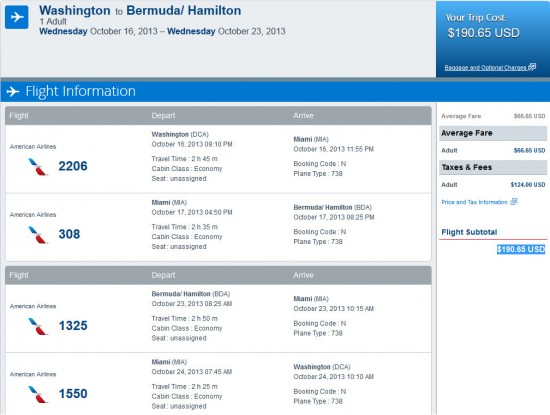
Task: Click the American Airlines logo for flight 1550
Action: (38, 394)
